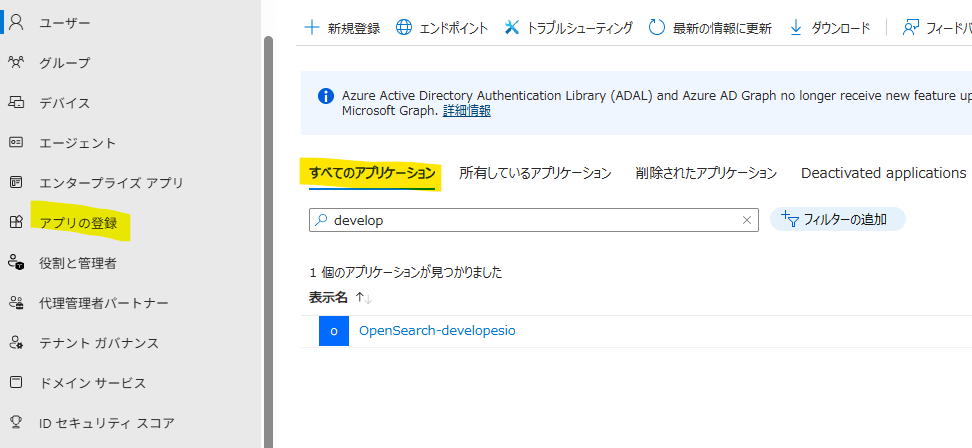Open 役割と管理者 sidebar item
The height and width of the screenshot is (448, 972).
77,263
